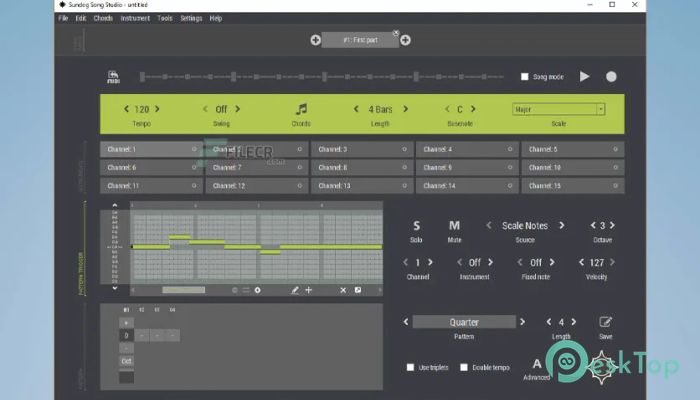Toggle the circle on Channel: 14
The height and width of the screenshot is (400, 700).
(x=510, y=186)
